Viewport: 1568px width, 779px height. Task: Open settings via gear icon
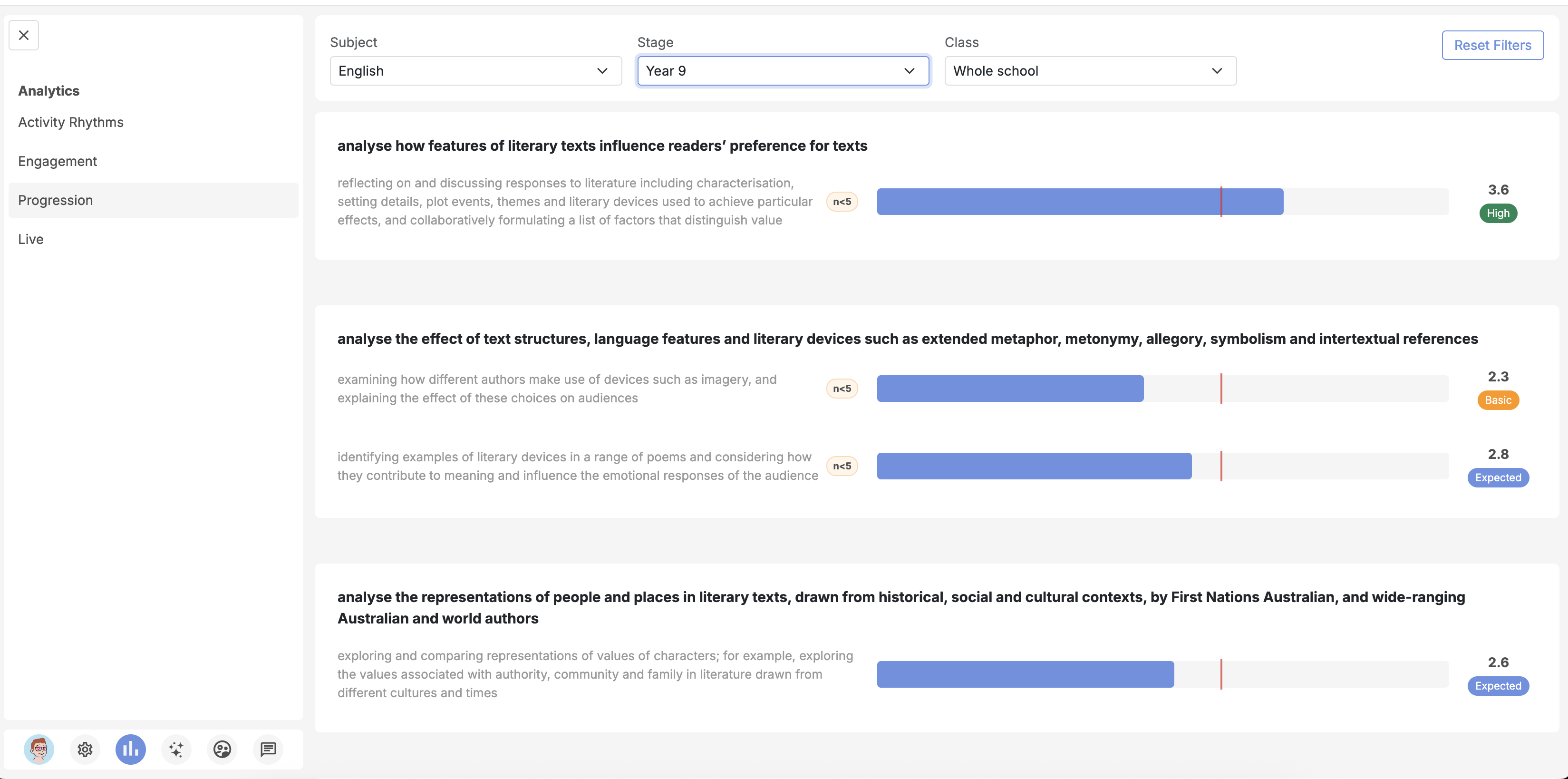[x=85, y=749]
